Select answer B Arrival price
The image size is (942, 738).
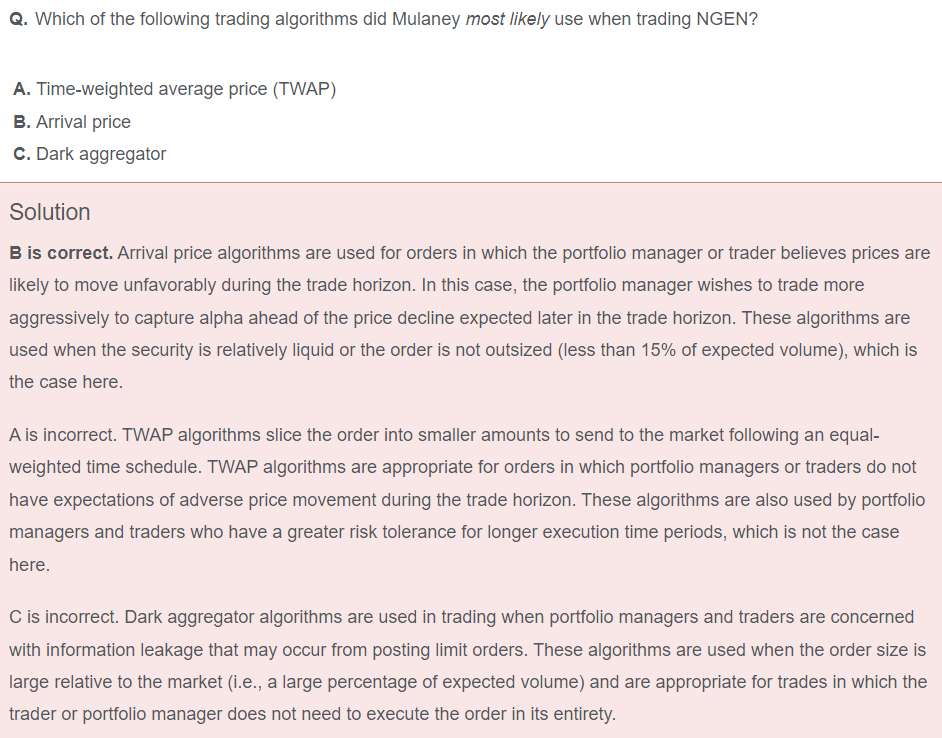pos(72,122)
